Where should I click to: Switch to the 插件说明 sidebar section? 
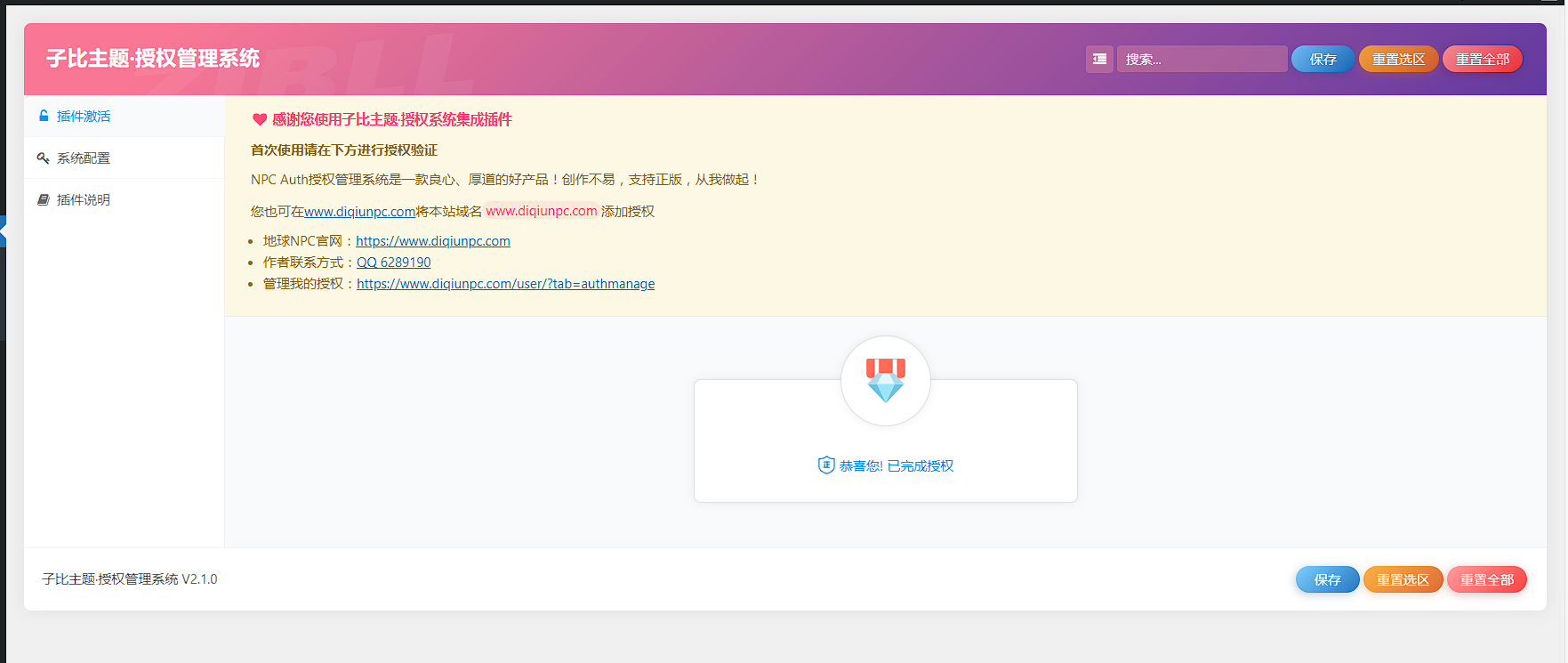coord(84,200)
